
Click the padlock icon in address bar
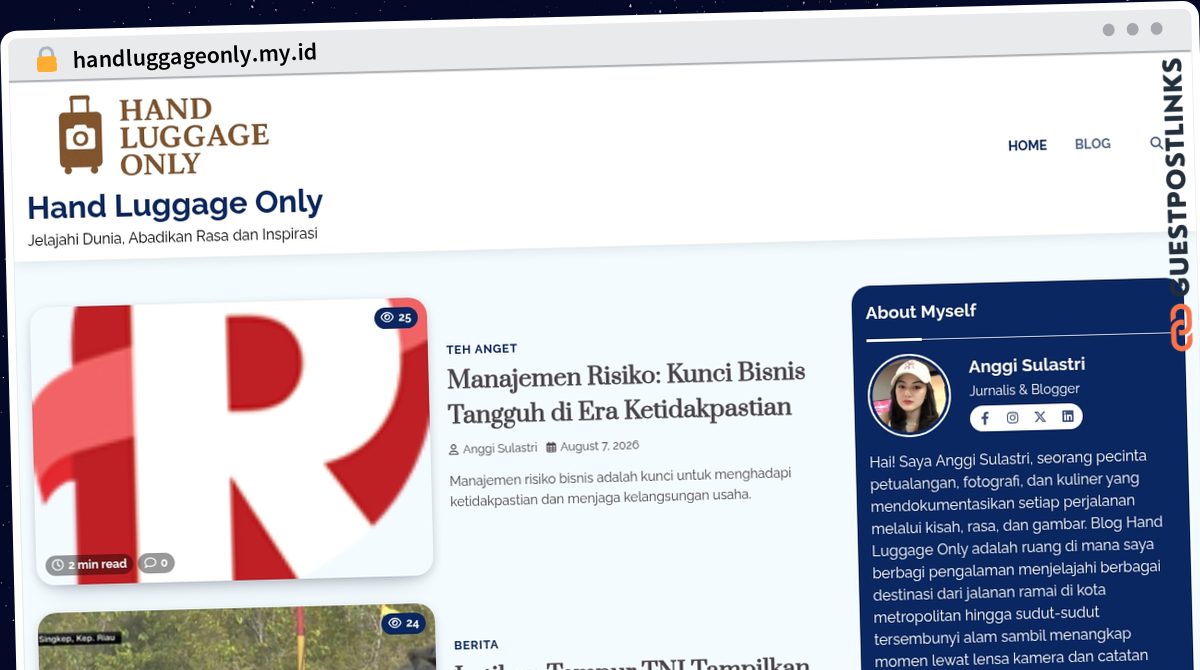46,59
